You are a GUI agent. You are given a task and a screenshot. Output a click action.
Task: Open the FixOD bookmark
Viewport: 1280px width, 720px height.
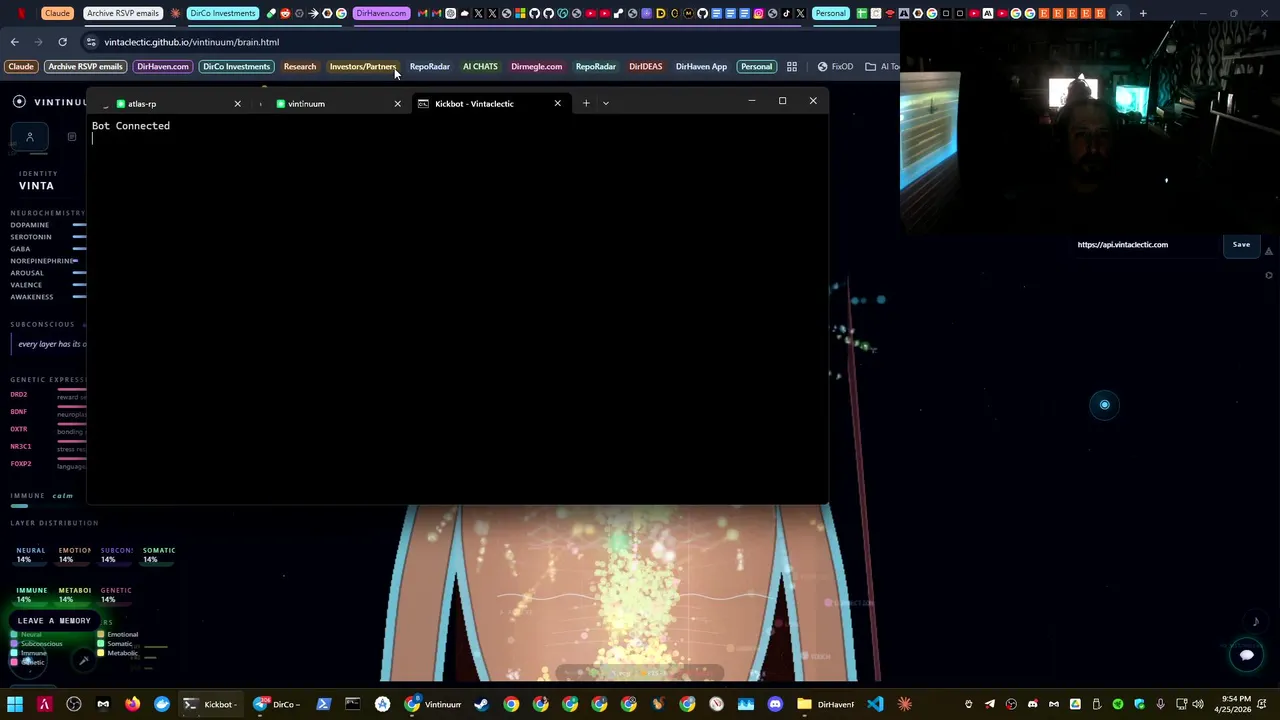[835, 67]
